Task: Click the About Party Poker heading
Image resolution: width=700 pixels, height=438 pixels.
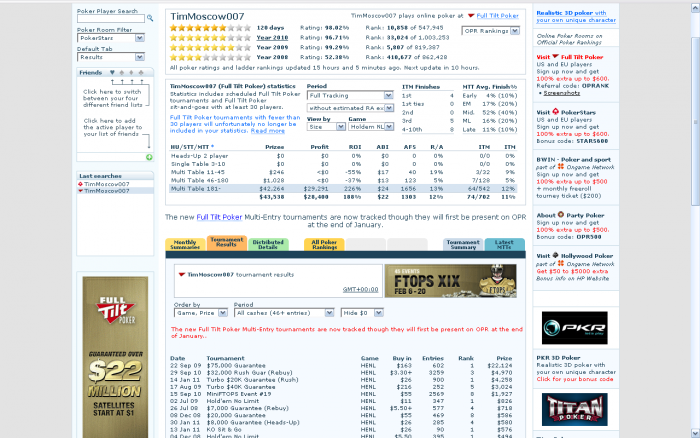Action: coord(570,215)
